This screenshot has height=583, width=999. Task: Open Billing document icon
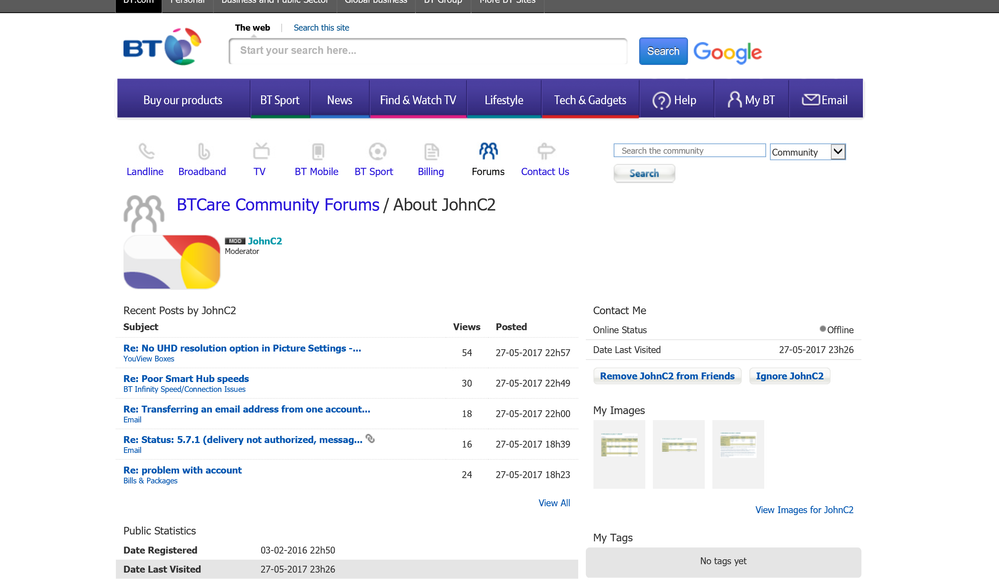tap(431, 152)
